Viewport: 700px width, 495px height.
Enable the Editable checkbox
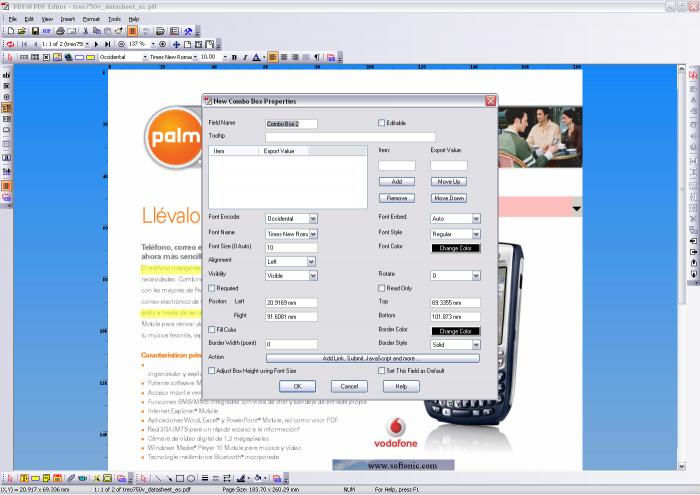381,123
